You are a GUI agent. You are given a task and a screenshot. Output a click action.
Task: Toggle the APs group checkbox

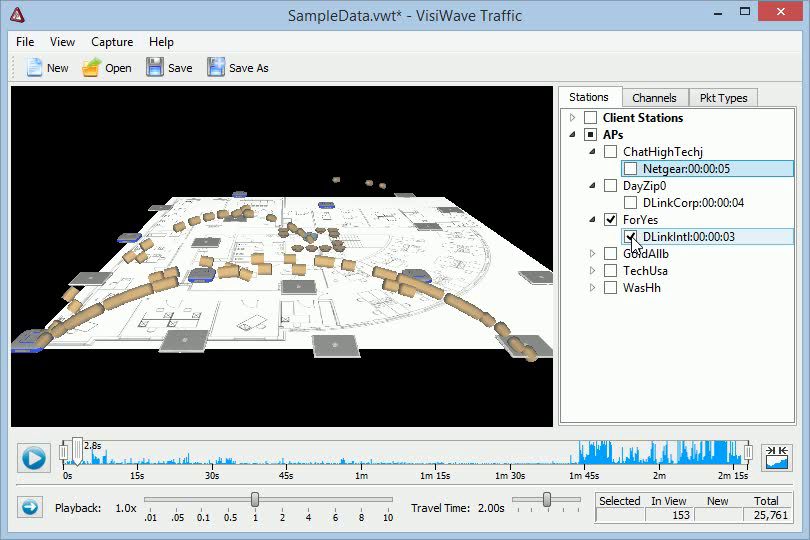[x=590, y=135]
